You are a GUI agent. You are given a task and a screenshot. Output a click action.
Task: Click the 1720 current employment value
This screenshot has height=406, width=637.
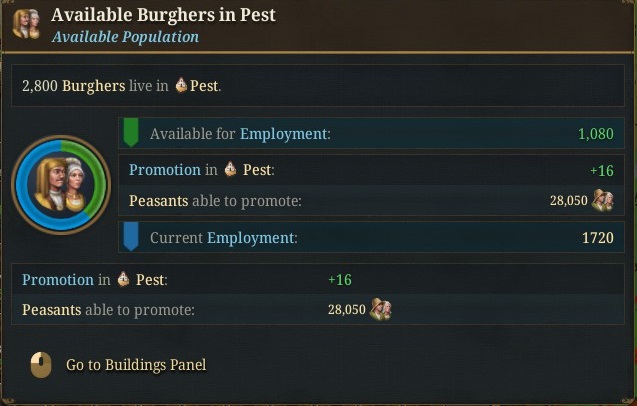597,238
